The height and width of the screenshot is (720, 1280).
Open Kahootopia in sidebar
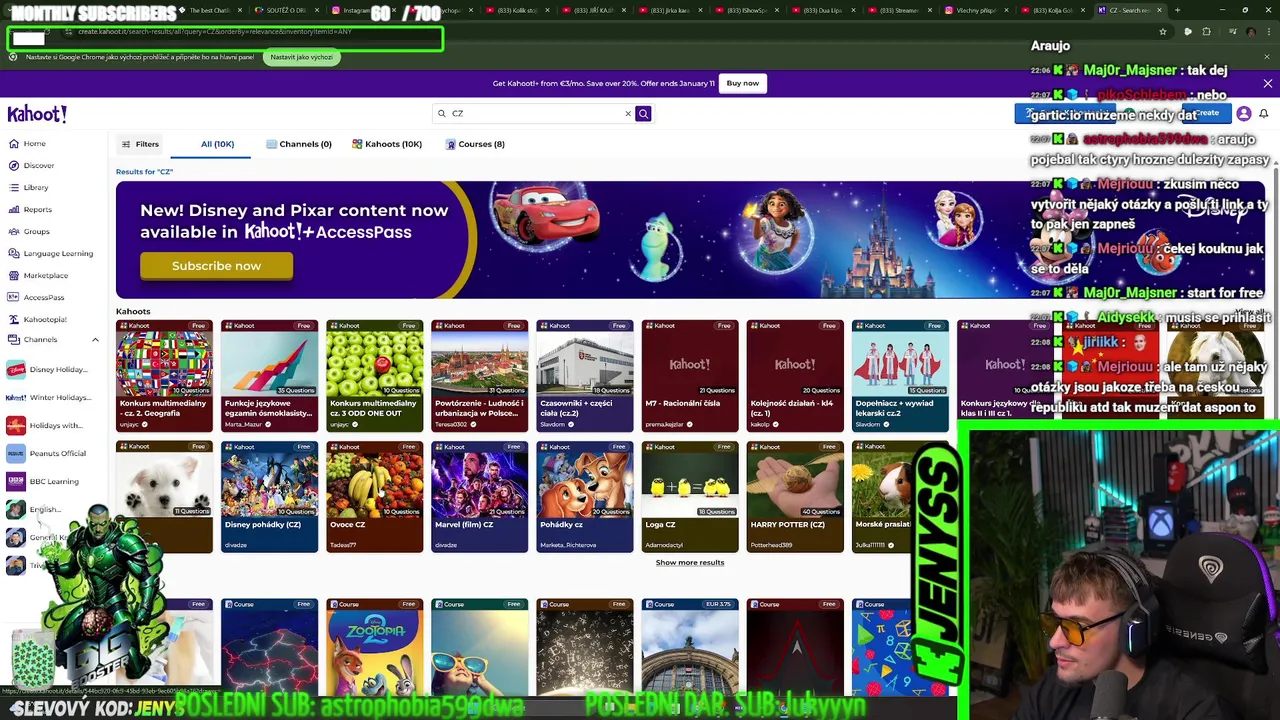(45, 319)
